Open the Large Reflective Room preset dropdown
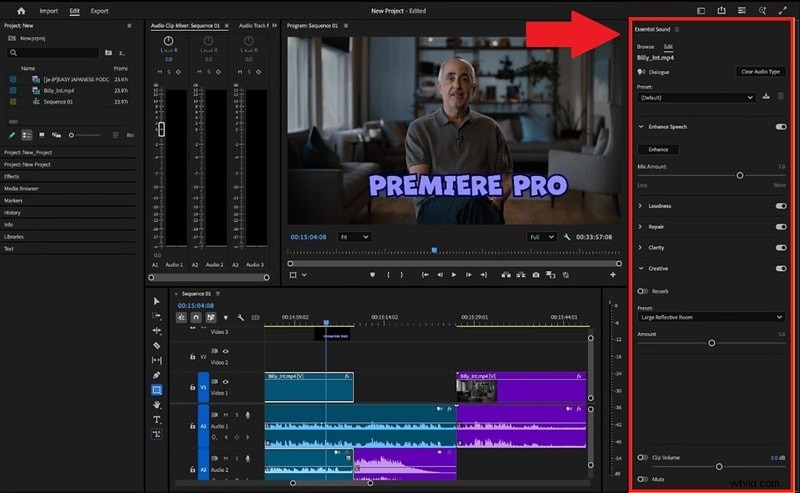The height and width of the screenshot is (493, 800). (711, 317)
